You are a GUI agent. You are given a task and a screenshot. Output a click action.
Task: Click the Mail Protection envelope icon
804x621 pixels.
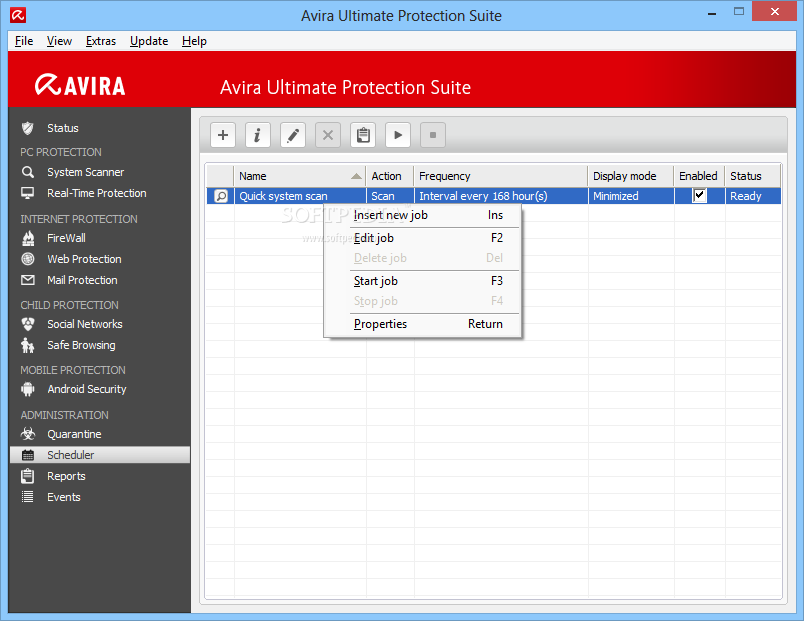tap(28, 280)
